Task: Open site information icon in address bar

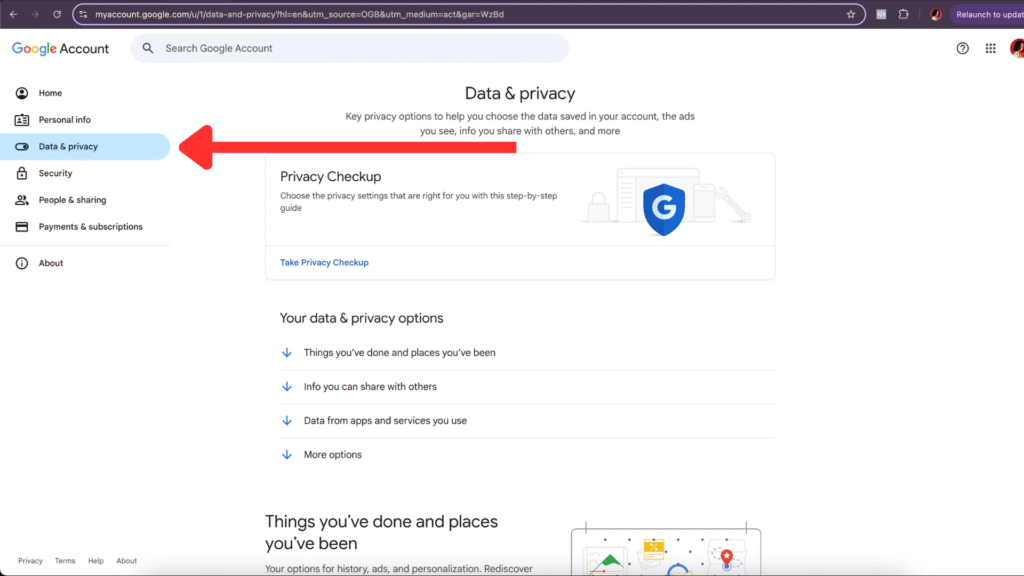Action: 84,14
